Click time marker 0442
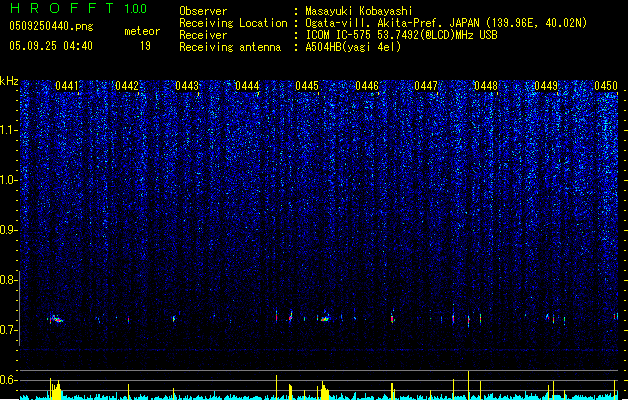Screen dimensions: 629x400 [127, 86]
